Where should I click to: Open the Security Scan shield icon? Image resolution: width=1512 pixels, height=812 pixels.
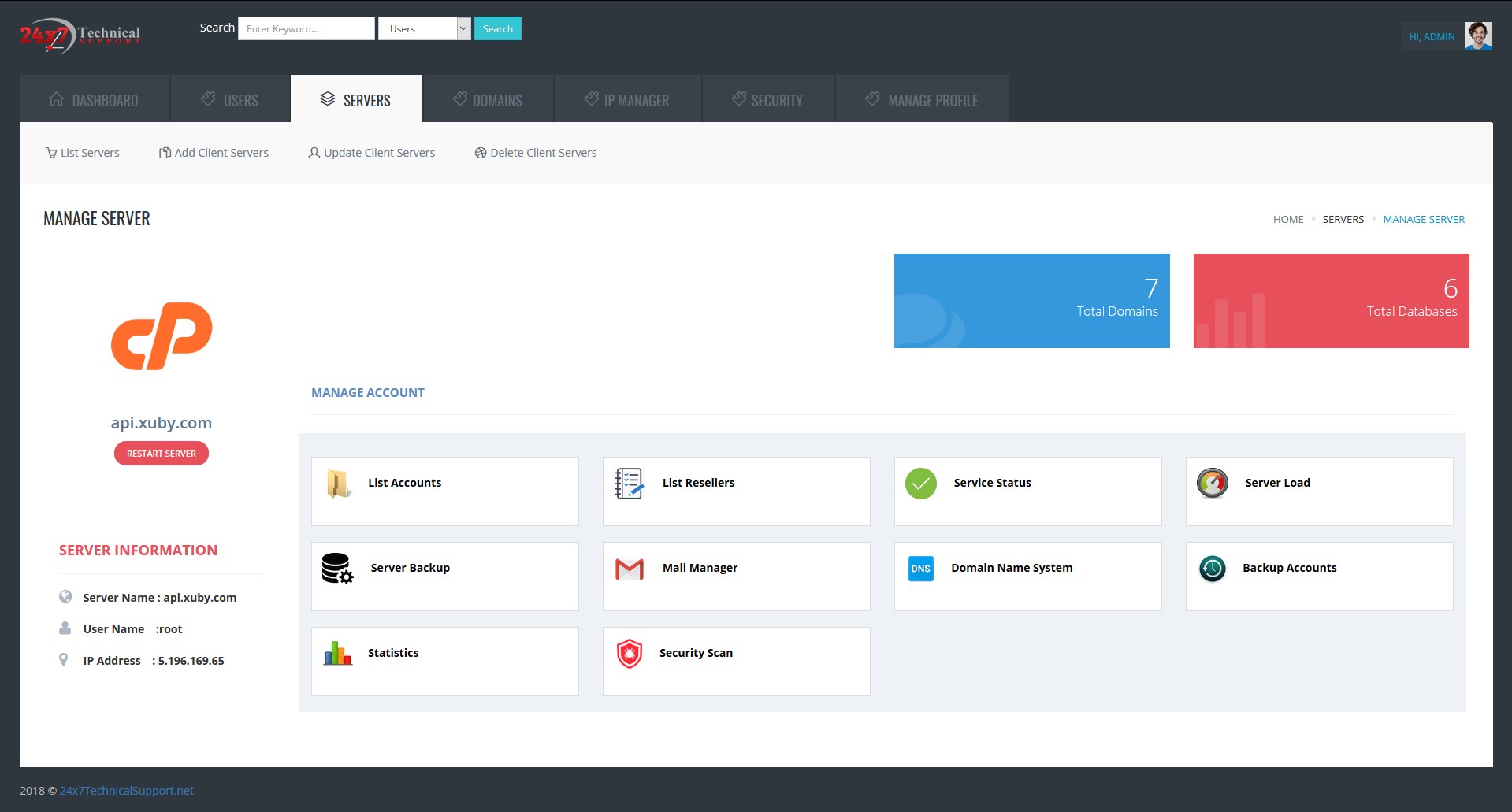click(629, 653)
